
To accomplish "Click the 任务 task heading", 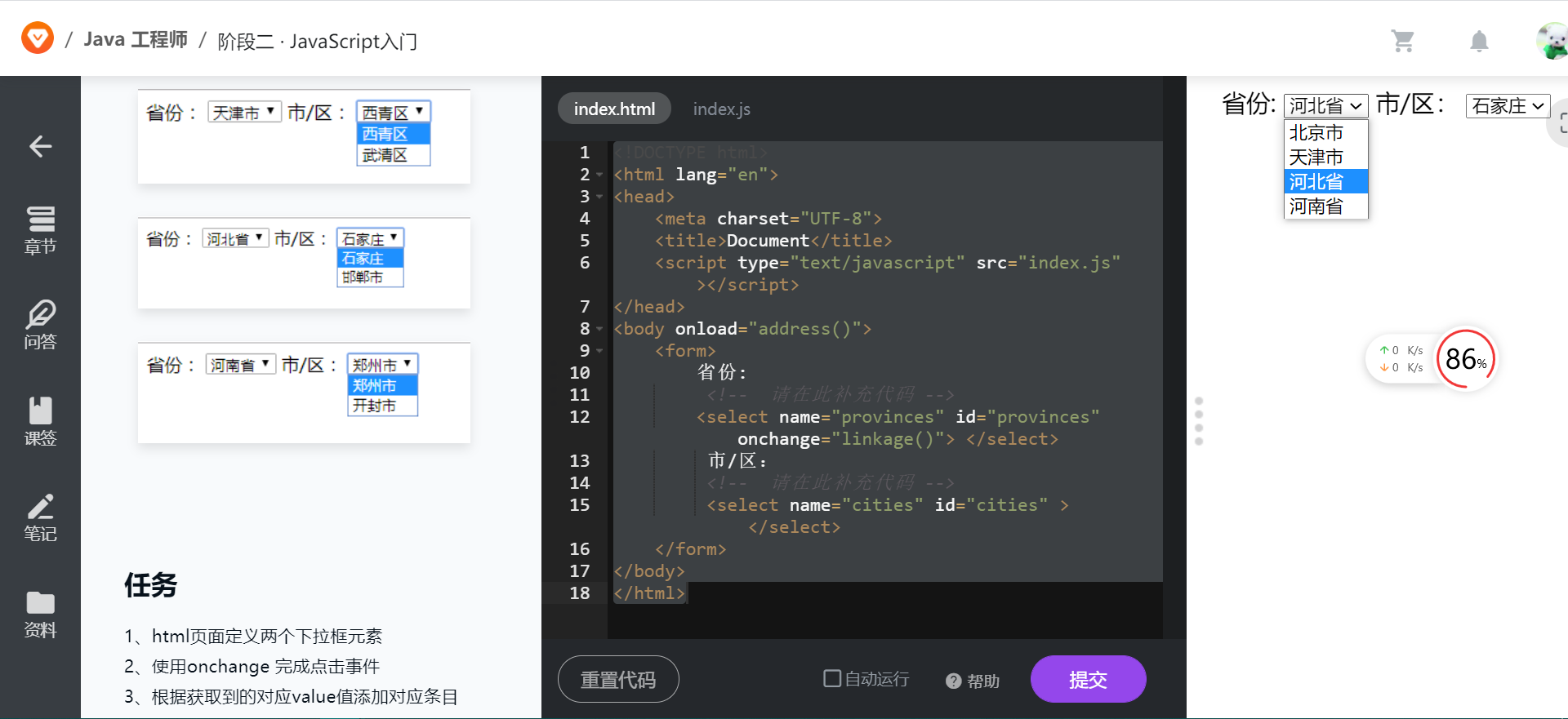I will (x=151, y=585).
